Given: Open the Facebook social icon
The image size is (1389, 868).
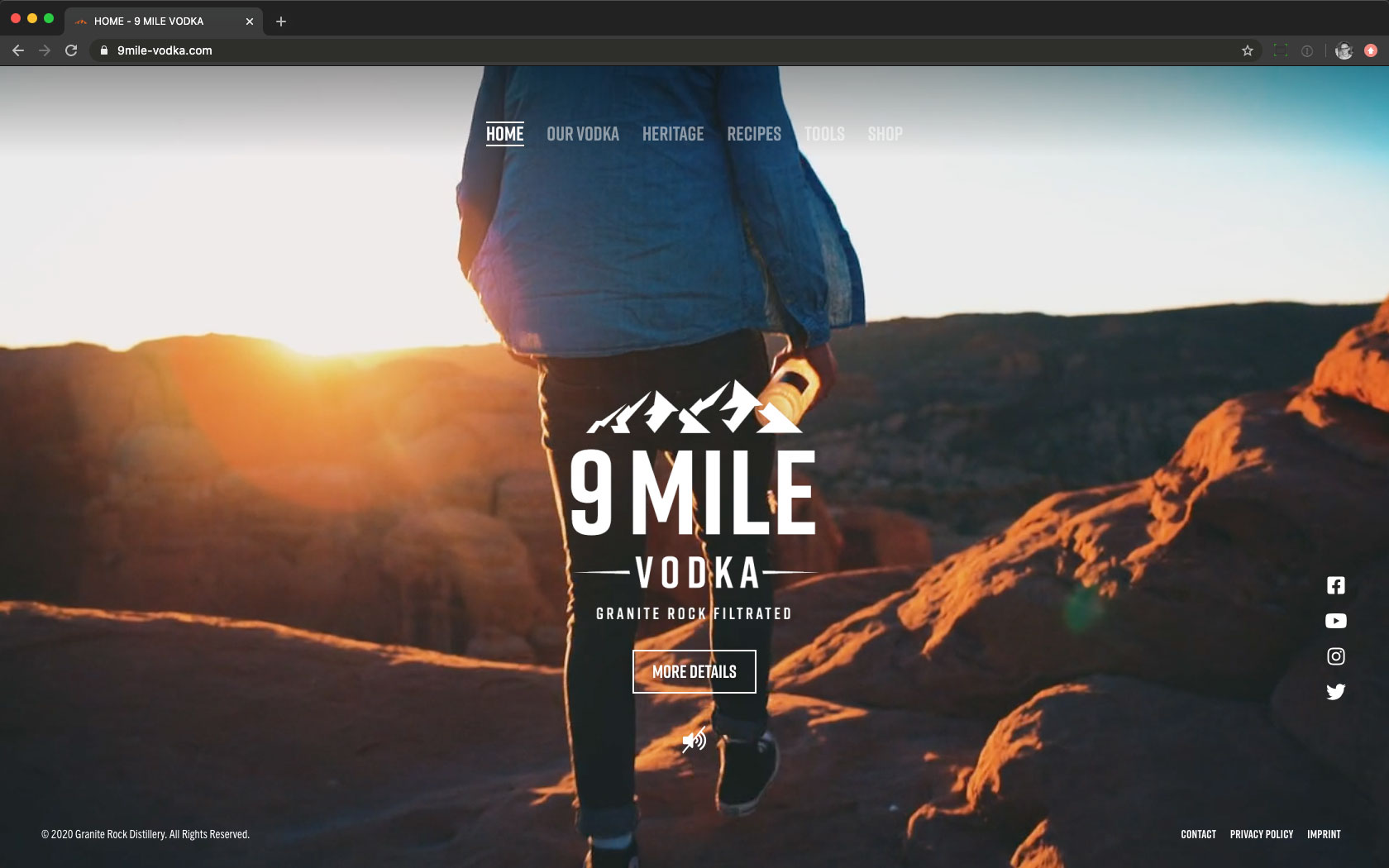Looking at the screenshot, I should pyautogui.click(x=1335, y=585).
